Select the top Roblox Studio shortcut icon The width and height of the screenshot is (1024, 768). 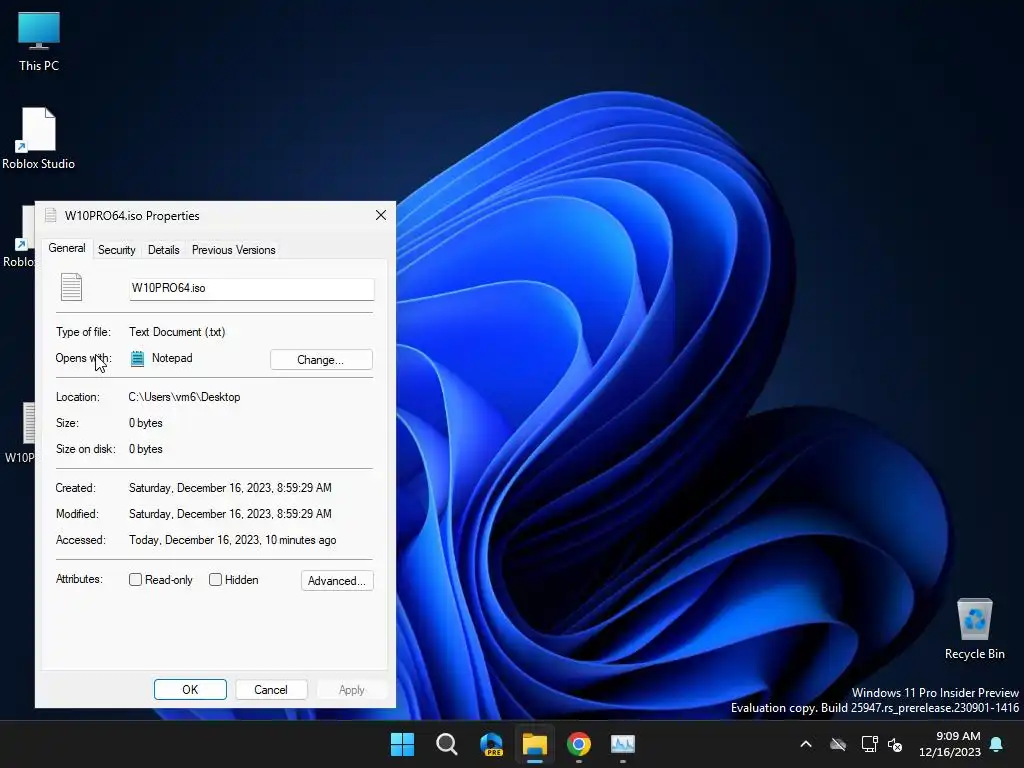38,138
